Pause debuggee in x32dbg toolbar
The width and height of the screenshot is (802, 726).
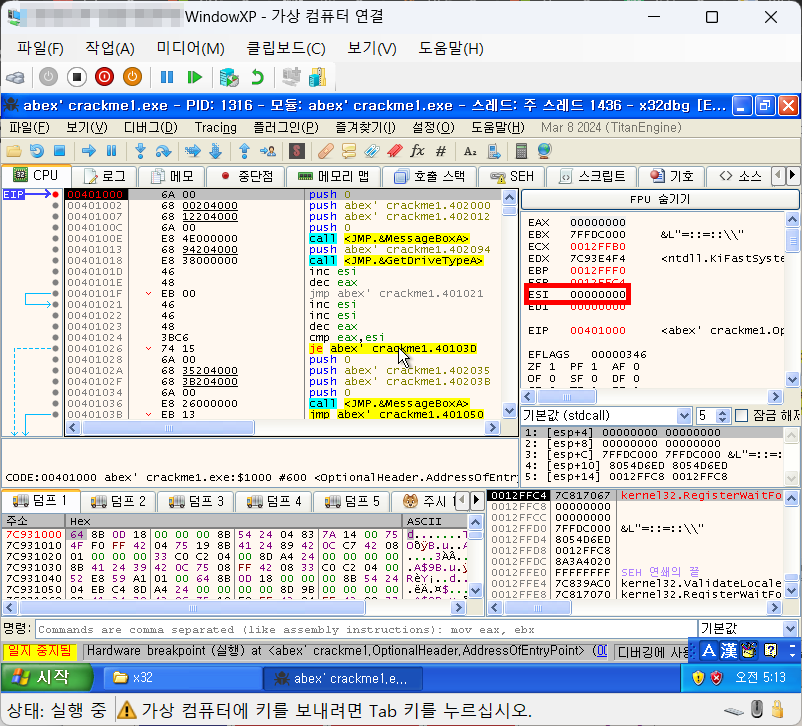(x=112, y=151)
